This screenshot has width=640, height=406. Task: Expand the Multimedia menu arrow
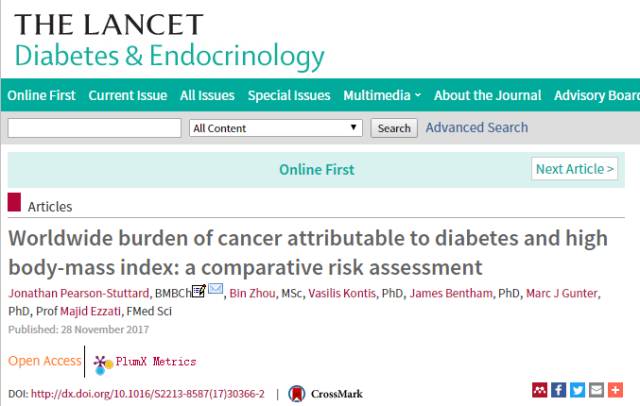pos(418,95)
